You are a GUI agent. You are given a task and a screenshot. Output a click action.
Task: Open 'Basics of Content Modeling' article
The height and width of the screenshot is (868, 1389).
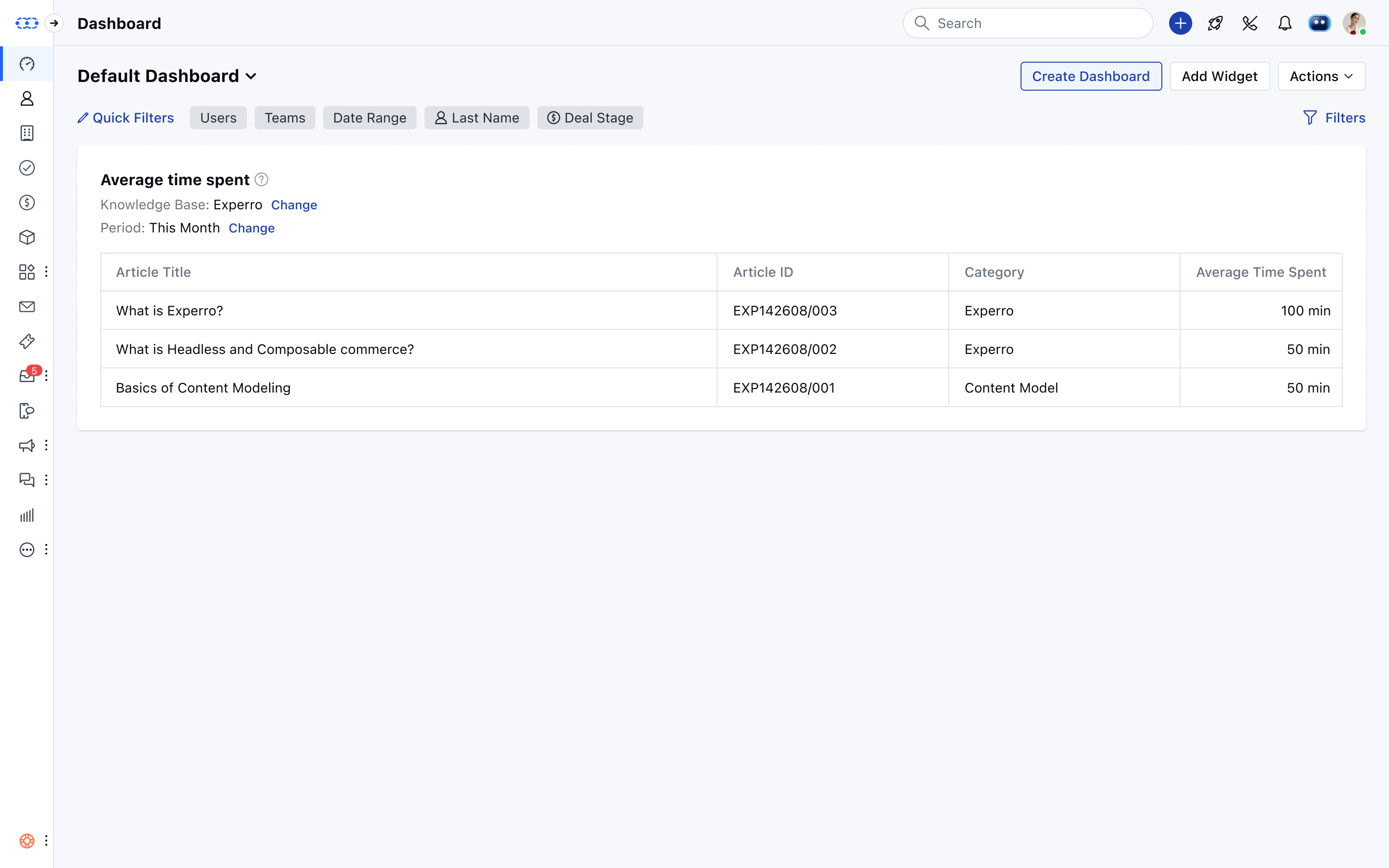203,388
